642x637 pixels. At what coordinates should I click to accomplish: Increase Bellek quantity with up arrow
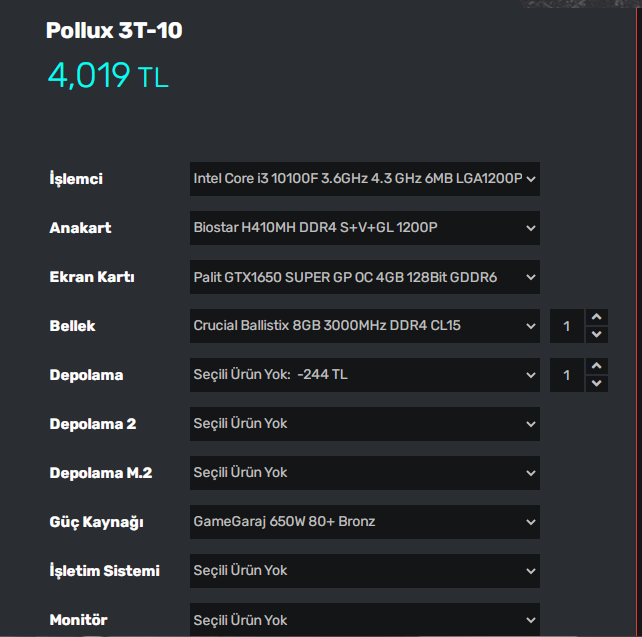click(597, 318)
